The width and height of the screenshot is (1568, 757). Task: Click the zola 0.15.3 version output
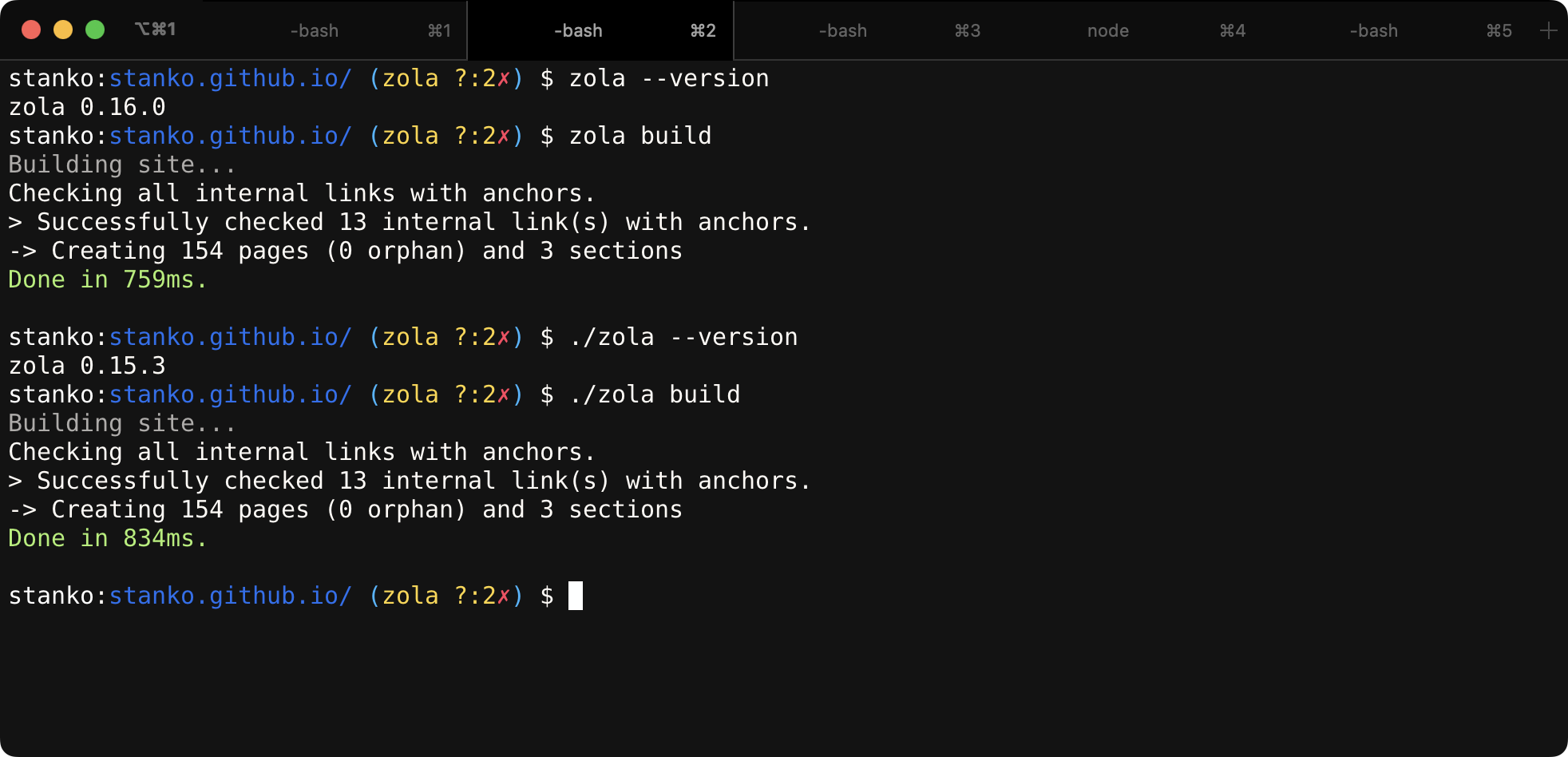pos(87,365)
